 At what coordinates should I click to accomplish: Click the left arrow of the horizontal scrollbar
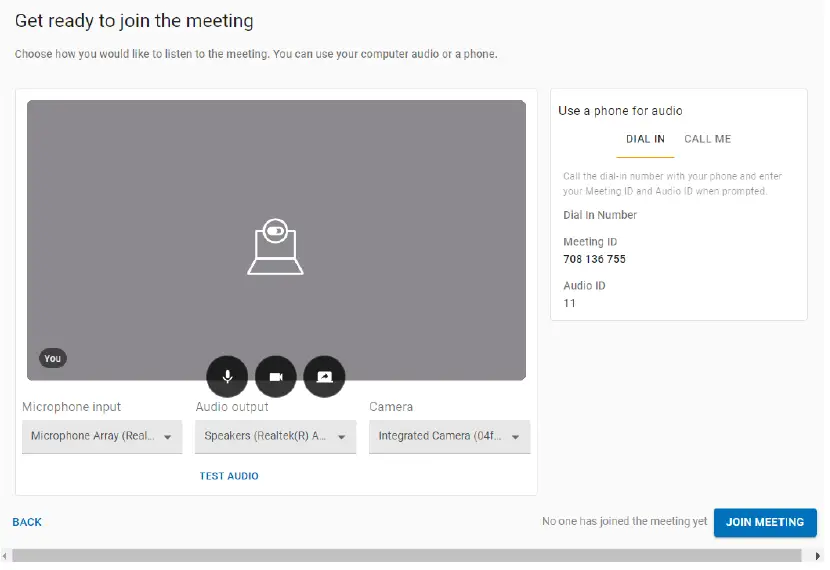tap(6, 556)
